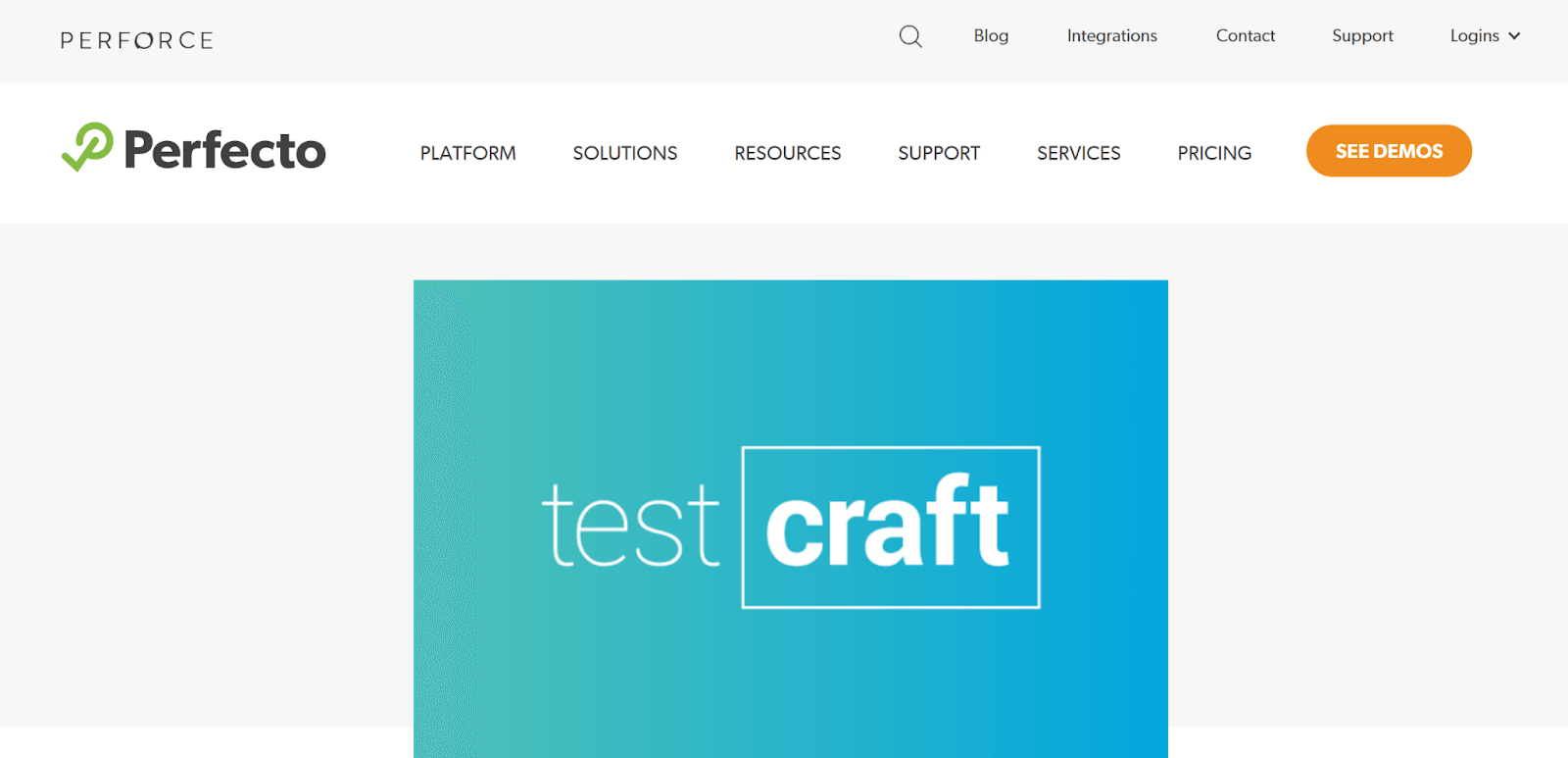Viewport: 1568px width, 758px height.
Task: Select SERVICES in the main navigation
Action: coord(1078,153)
